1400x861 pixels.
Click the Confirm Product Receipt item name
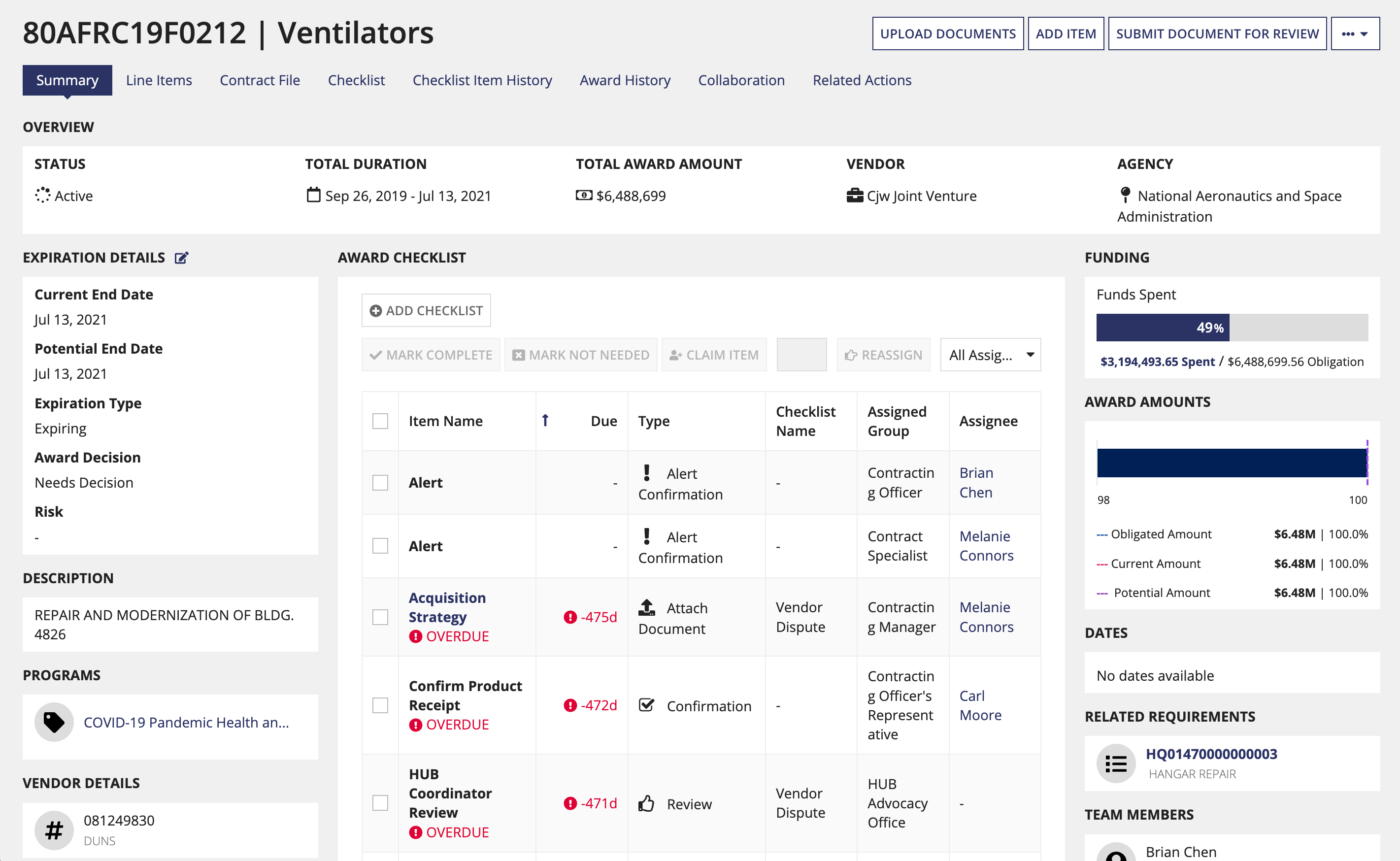(465, 695)
